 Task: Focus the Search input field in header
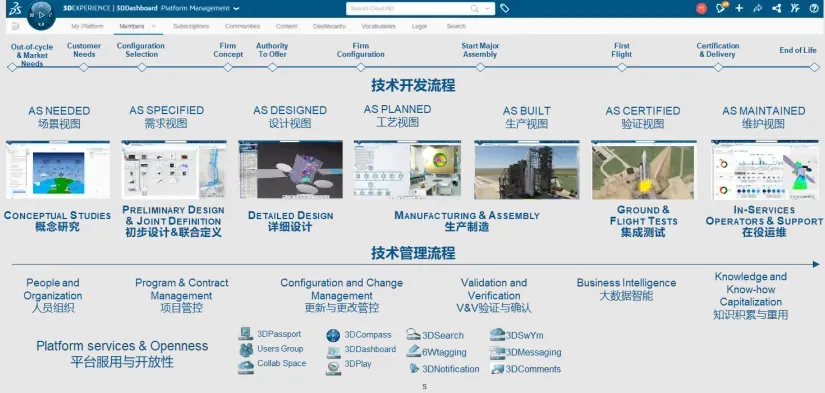[x=410, y=8]
